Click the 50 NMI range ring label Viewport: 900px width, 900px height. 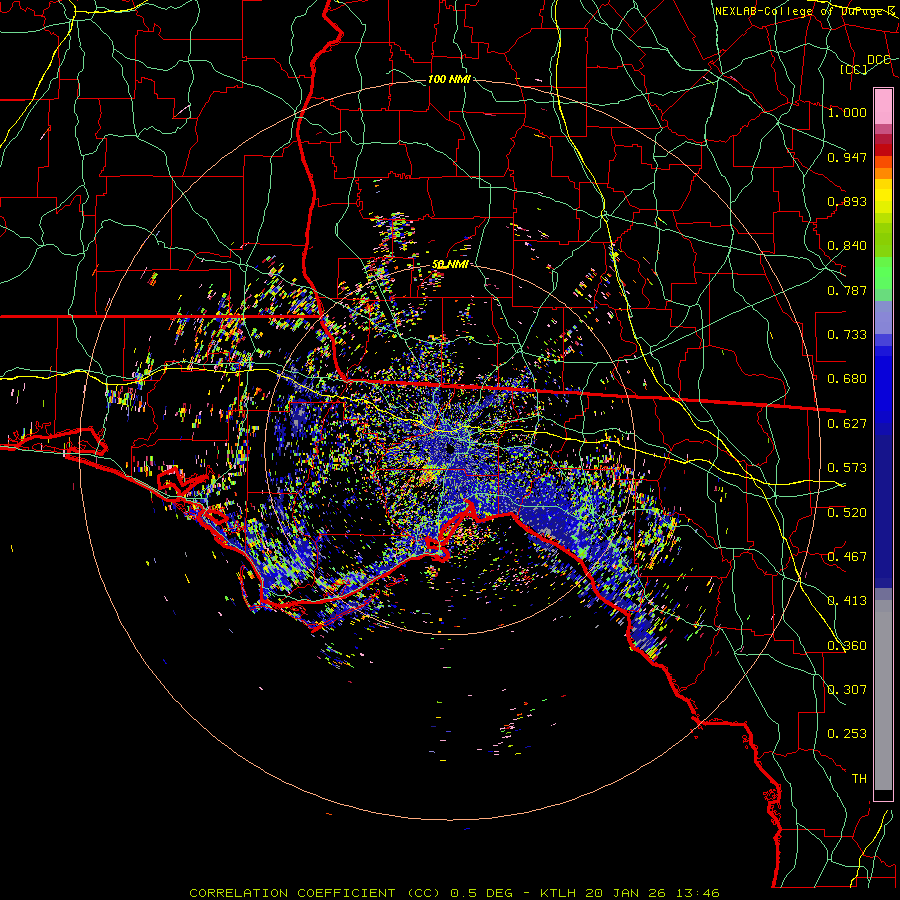pos(450,264)
